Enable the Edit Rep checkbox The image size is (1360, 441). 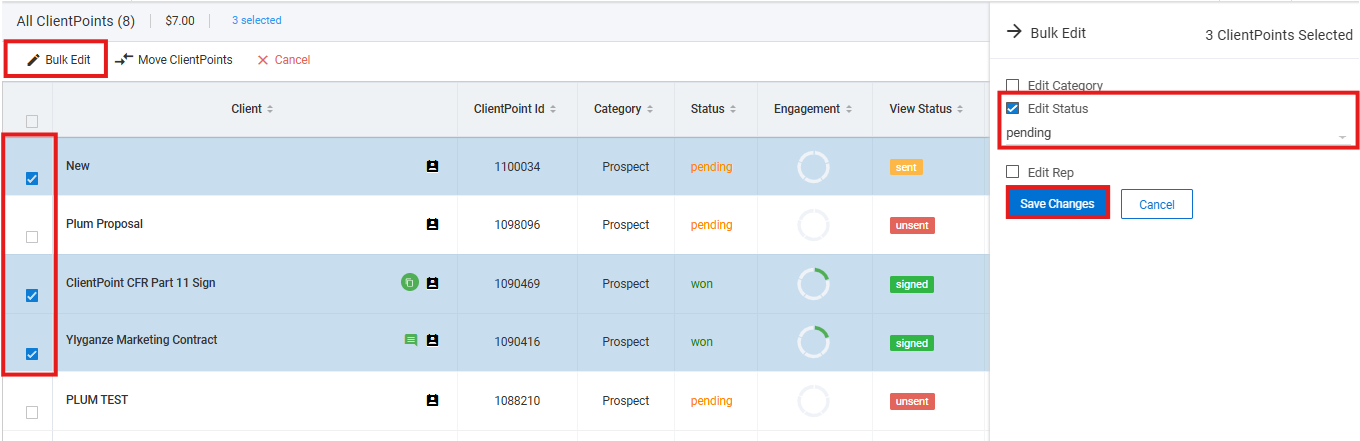1013,172
